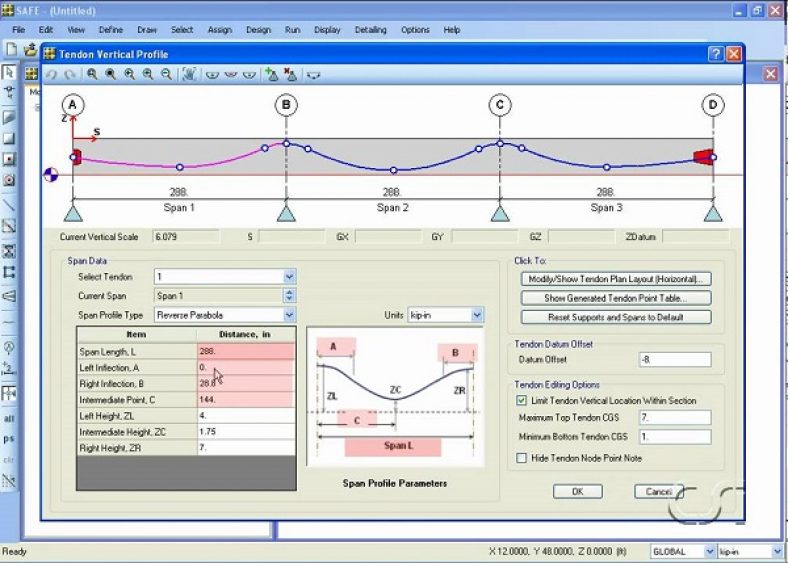Expand the Span Profile Type dropdown
Screen dimensions: 788x563
click(289, 315)
